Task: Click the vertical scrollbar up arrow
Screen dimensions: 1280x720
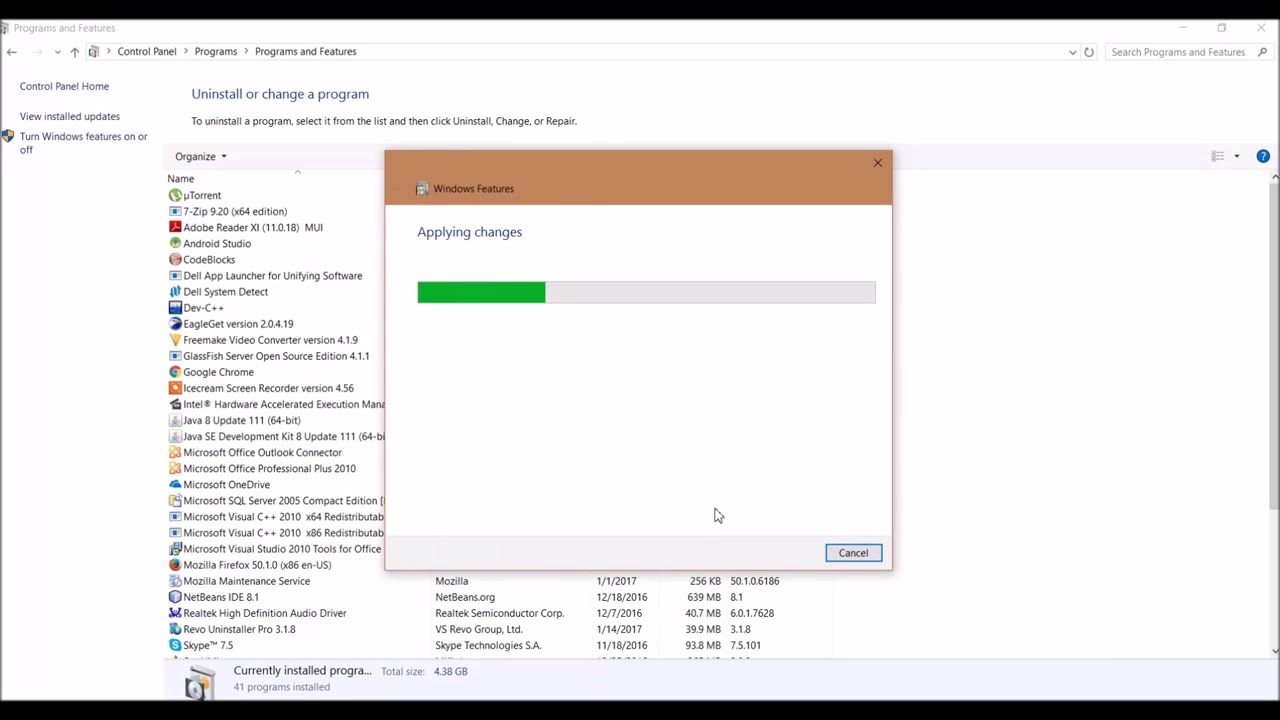Action: tap(1274, 178)
